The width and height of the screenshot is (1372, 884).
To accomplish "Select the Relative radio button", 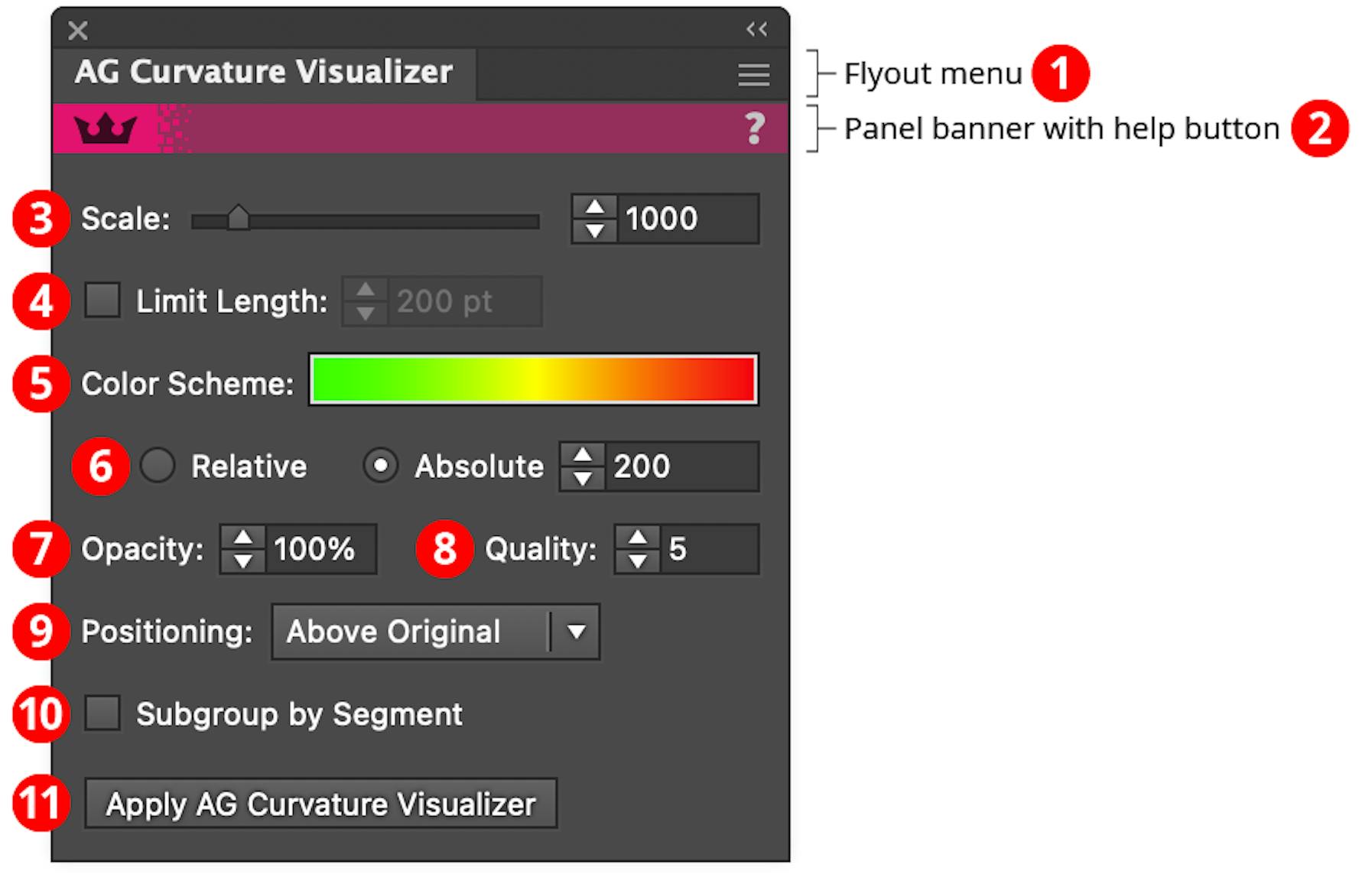I will [x=158, y=466].
